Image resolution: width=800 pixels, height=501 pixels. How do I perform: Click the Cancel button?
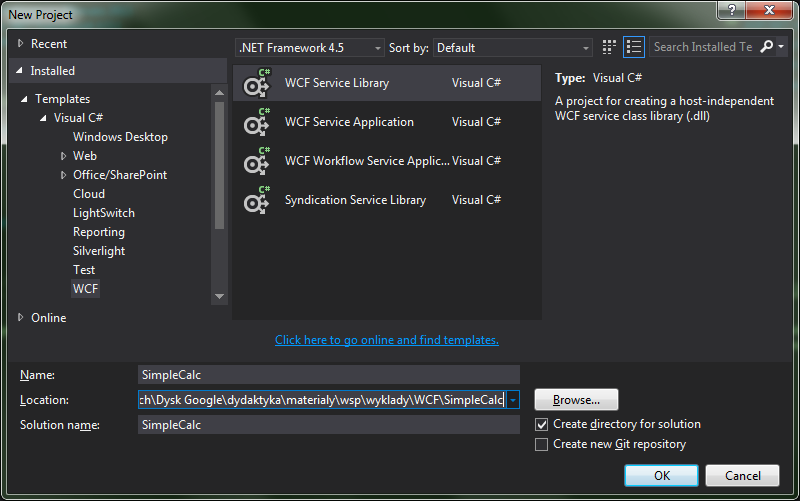coord(742,475)
